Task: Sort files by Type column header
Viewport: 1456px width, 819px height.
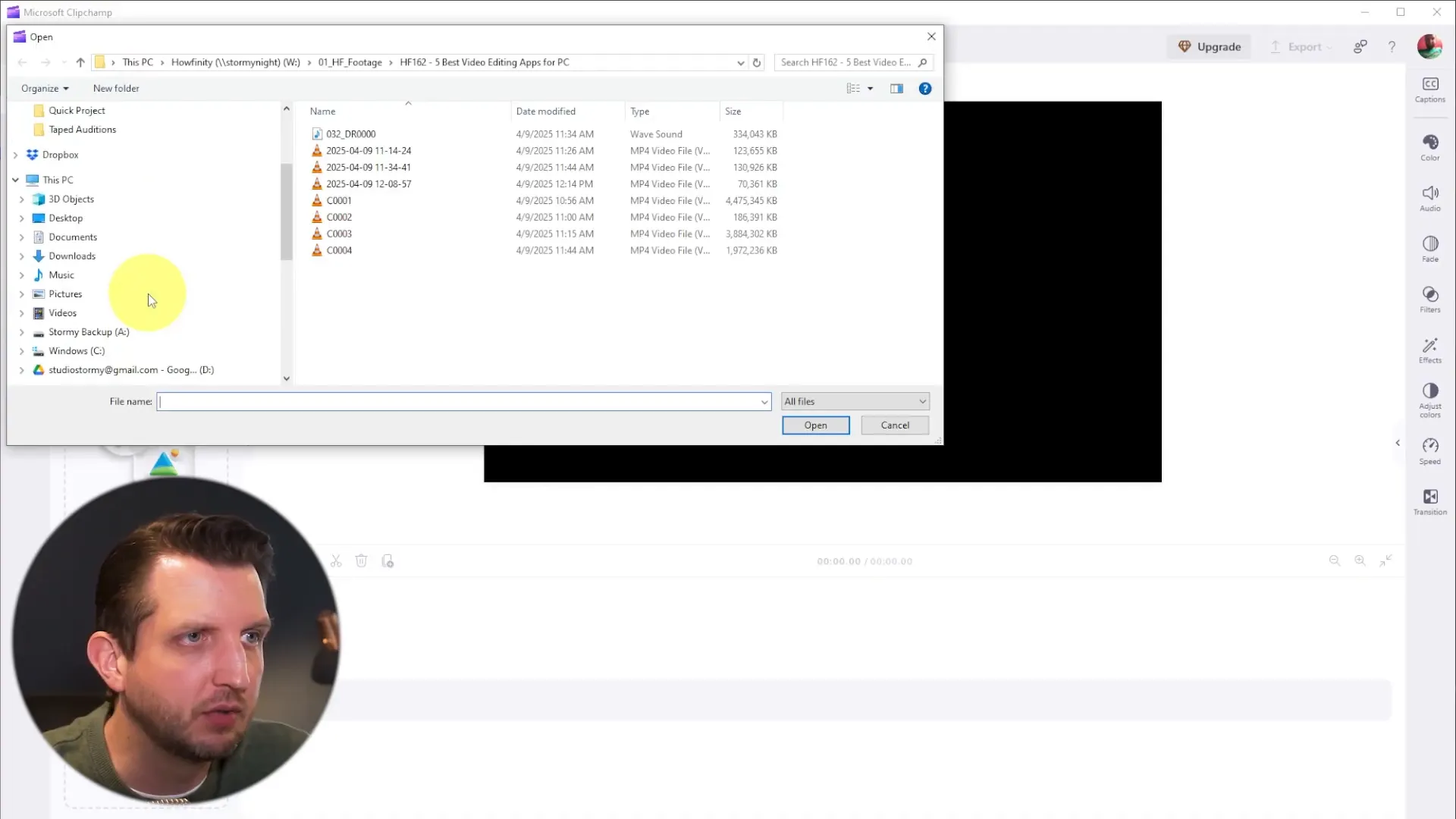Action: tap(672, 111)
